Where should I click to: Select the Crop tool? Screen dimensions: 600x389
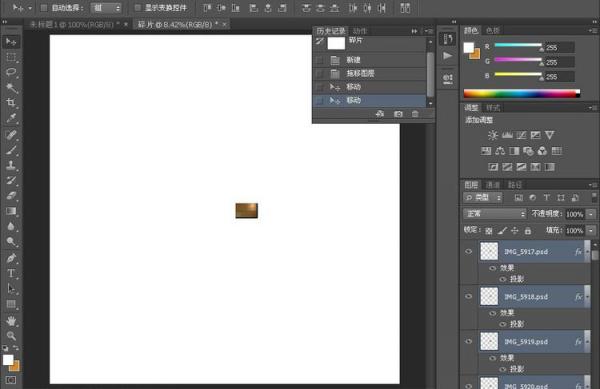coord(11,103)
